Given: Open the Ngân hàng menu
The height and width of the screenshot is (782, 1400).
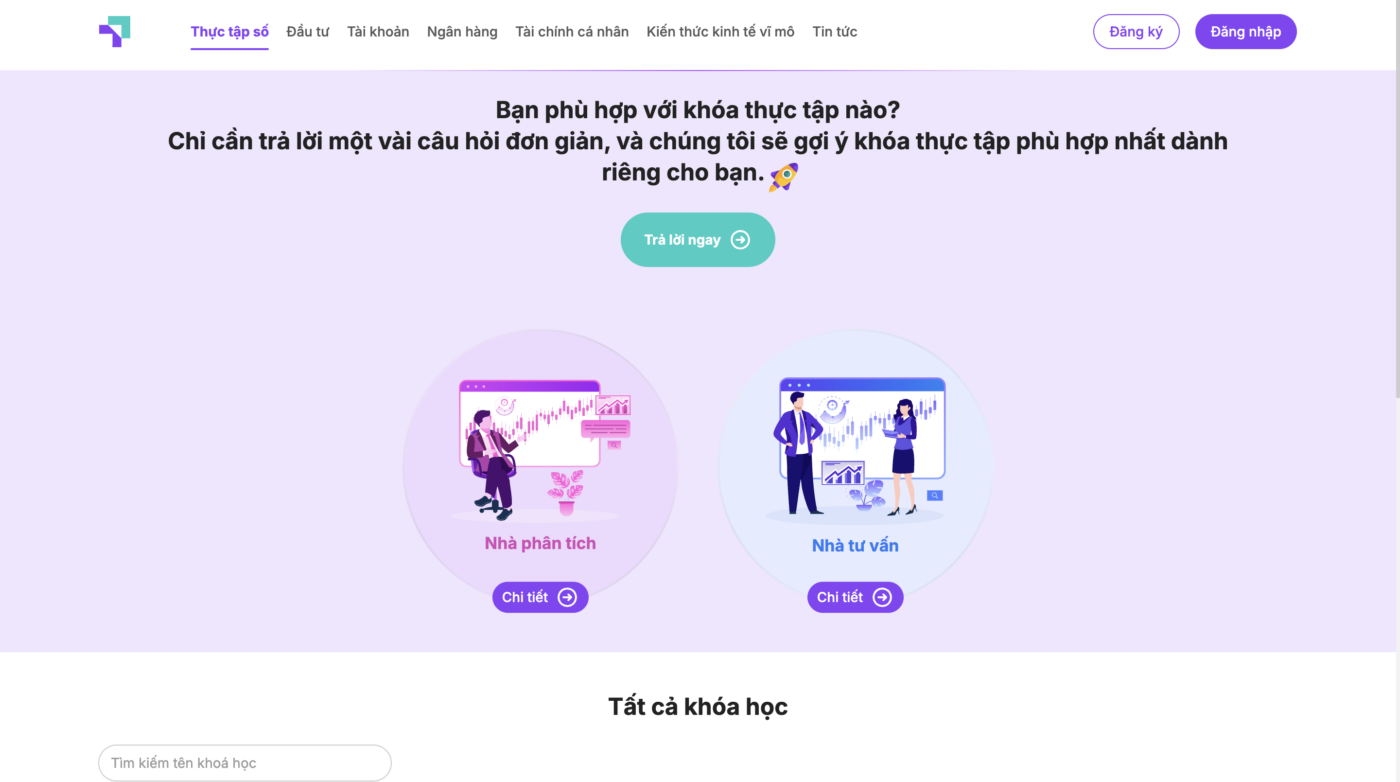Looking at the screenshot, I should coord(462,32).
